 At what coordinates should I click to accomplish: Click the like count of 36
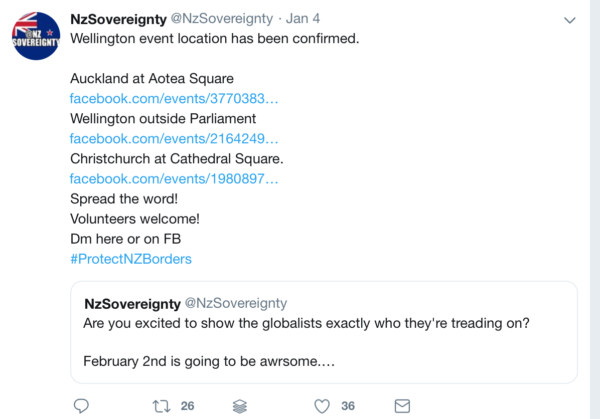point(348,406)
